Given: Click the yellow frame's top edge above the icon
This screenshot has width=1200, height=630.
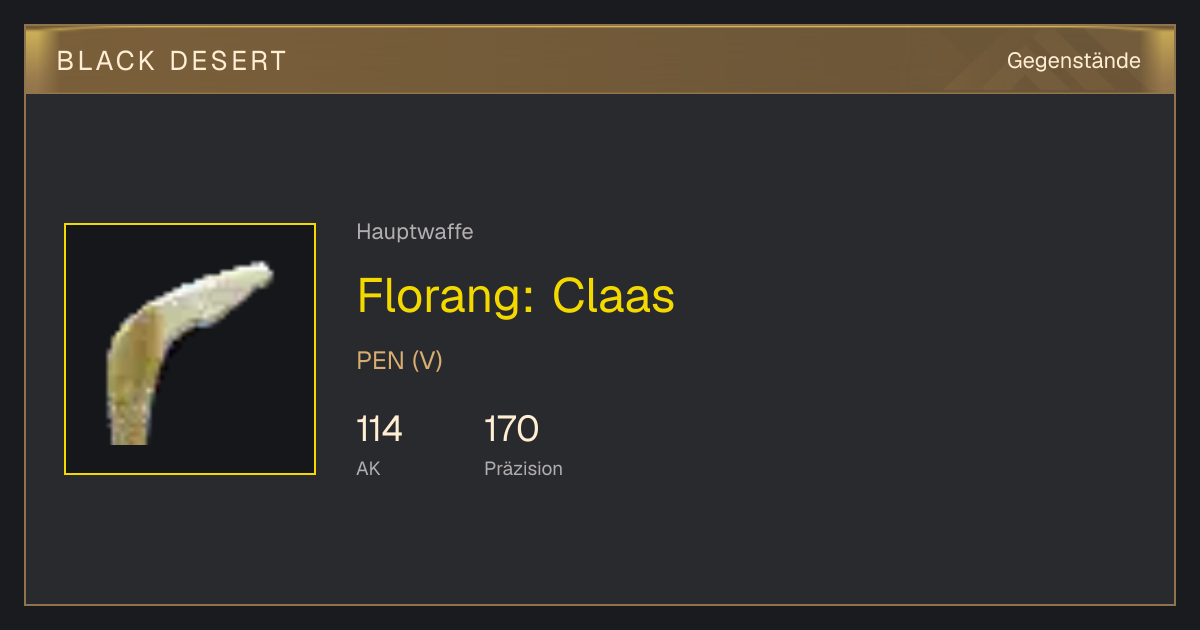Looking at the screenshot, I should point(190,224).
